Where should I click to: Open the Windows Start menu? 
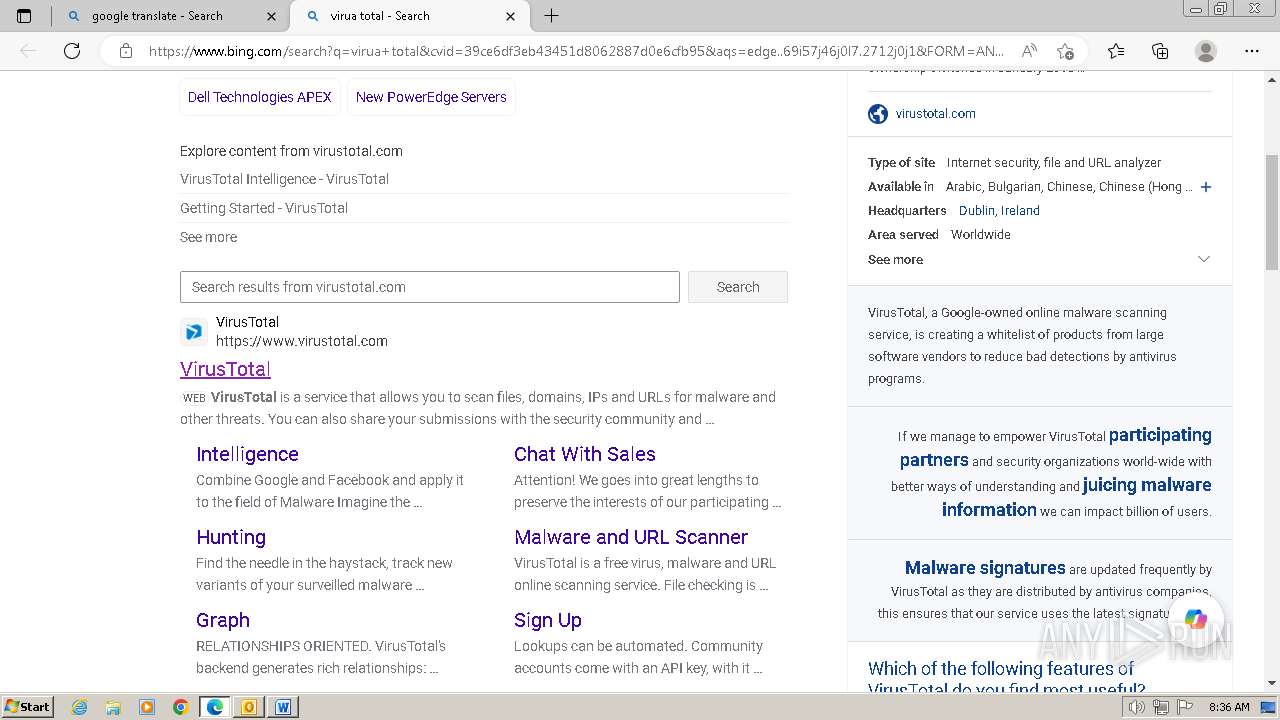[x=27, y=707]
